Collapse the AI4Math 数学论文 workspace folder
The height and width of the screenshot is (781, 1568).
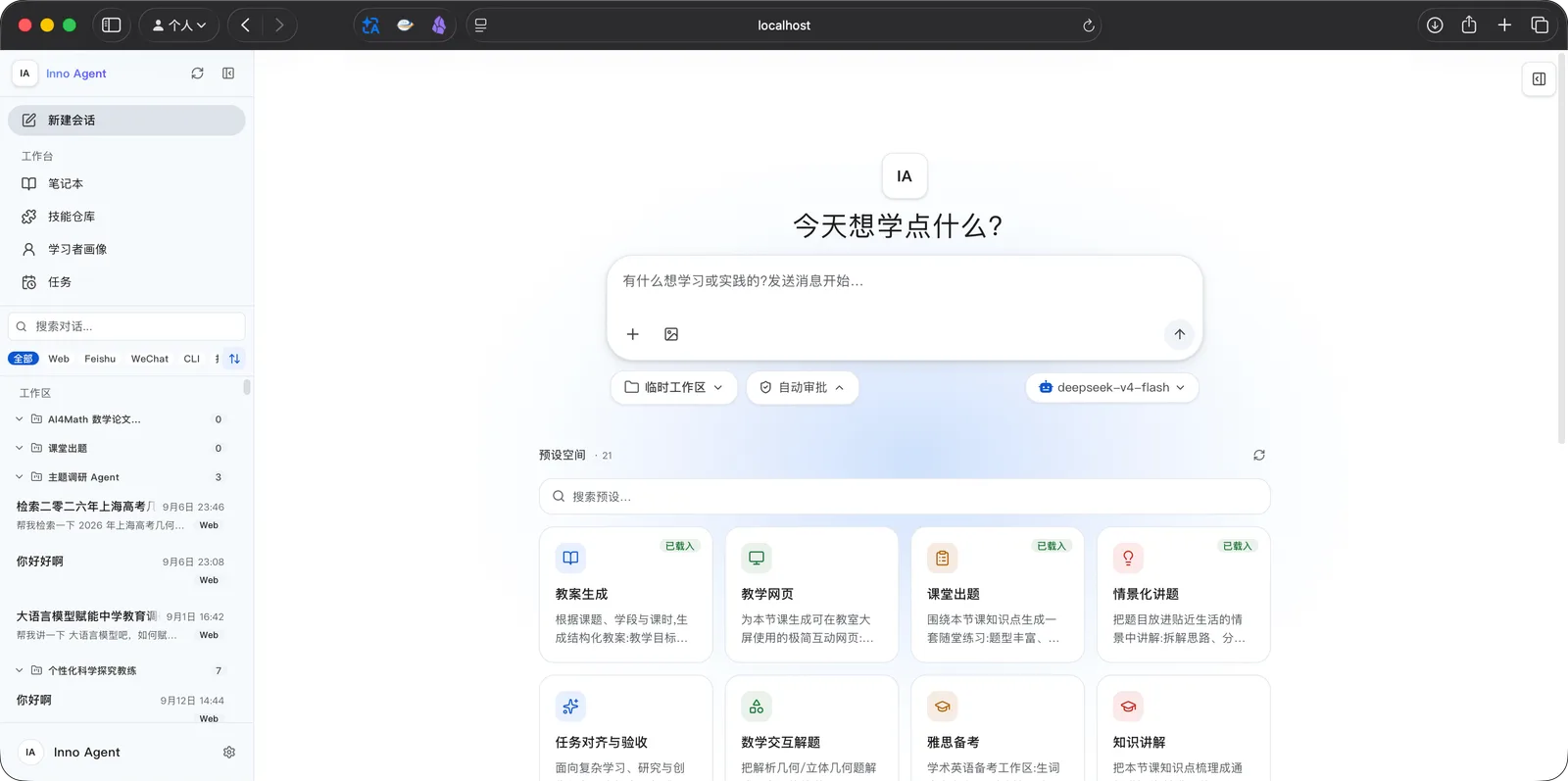click(19, 419)
